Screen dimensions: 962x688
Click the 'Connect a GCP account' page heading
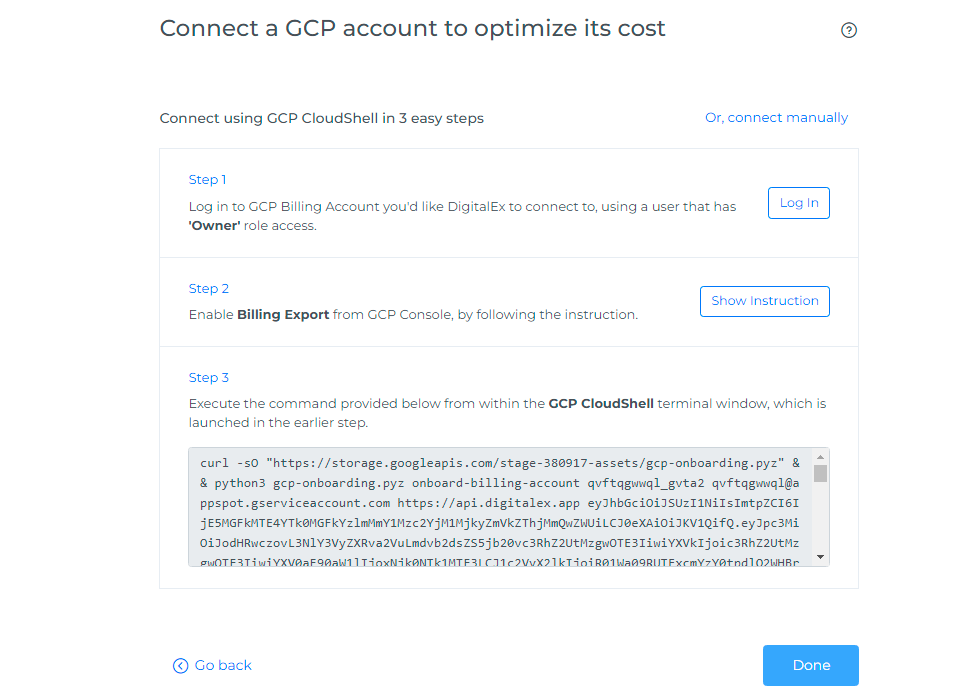tap(412, 28)
